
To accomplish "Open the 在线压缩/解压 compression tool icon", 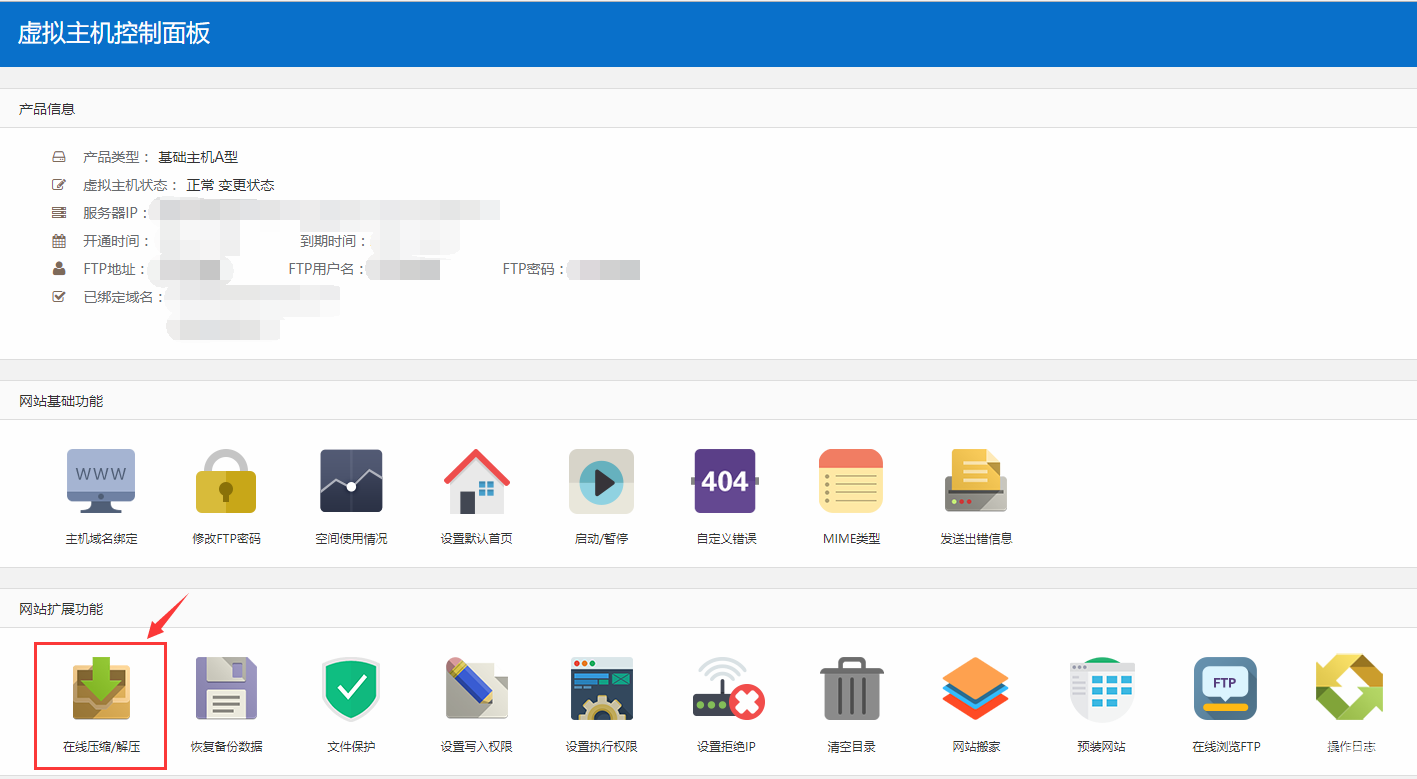I will coord(100,689).
